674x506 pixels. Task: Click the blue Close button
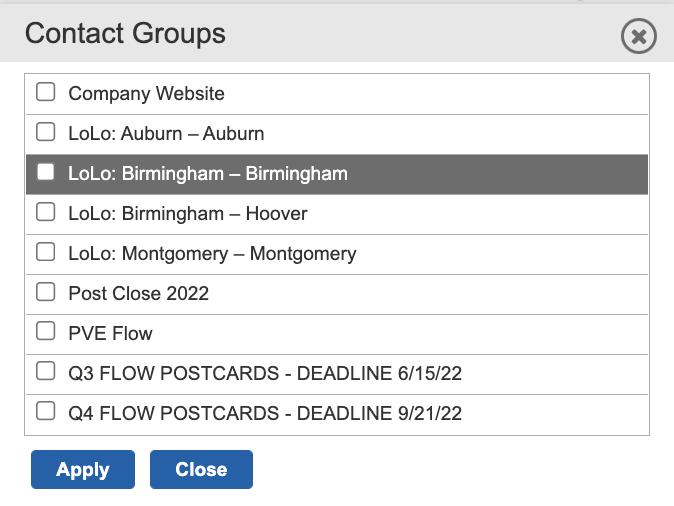pos(201,469)
